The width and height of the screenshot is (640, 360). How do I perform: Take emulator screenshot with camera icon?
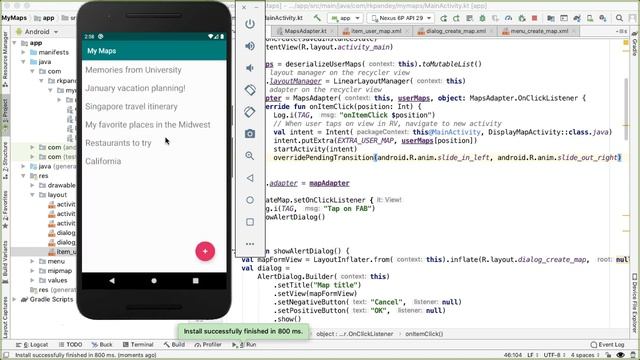click(250, 133)
